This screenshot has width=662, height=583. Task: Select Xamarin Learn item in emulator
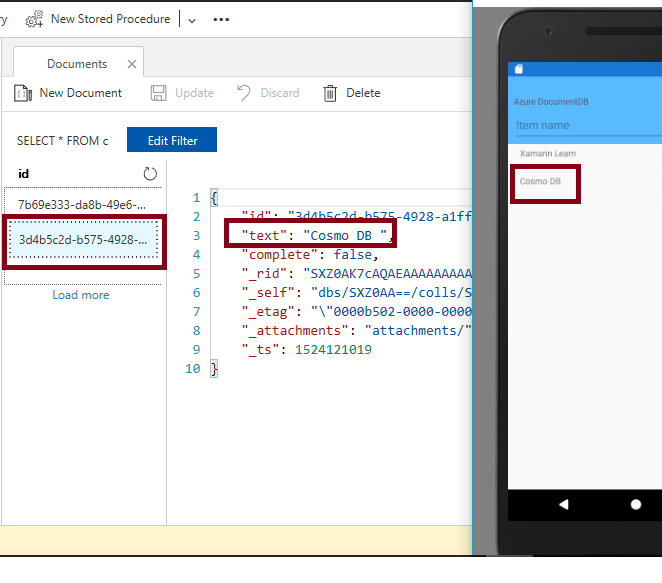547,154
